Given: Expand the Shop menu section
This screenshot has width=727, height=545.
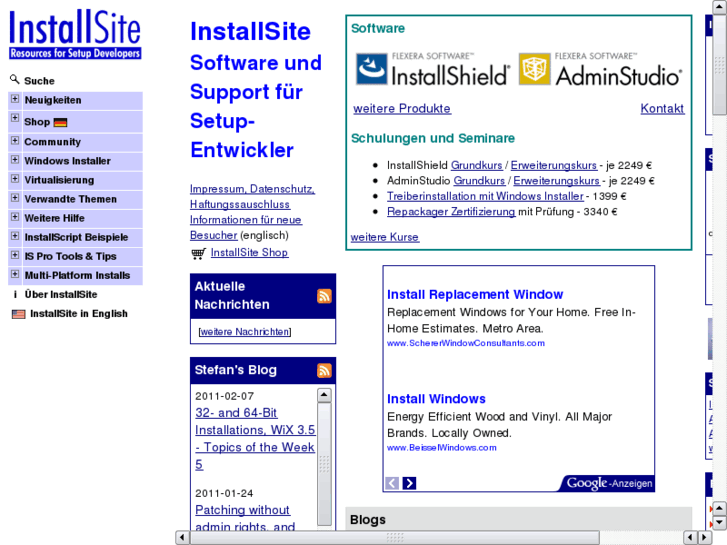Looking at the screenshot, I should (x=15, y=118).
